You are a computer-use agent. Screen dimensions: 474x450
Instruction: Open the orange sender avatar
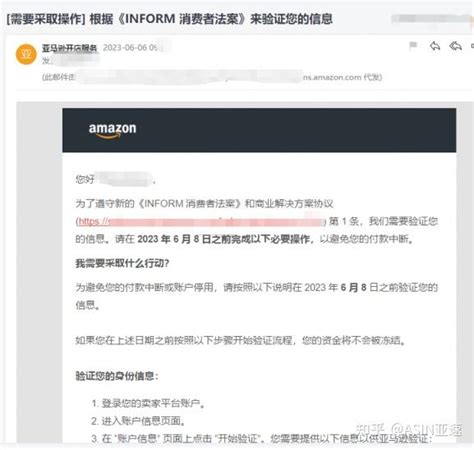click(26, 54)
